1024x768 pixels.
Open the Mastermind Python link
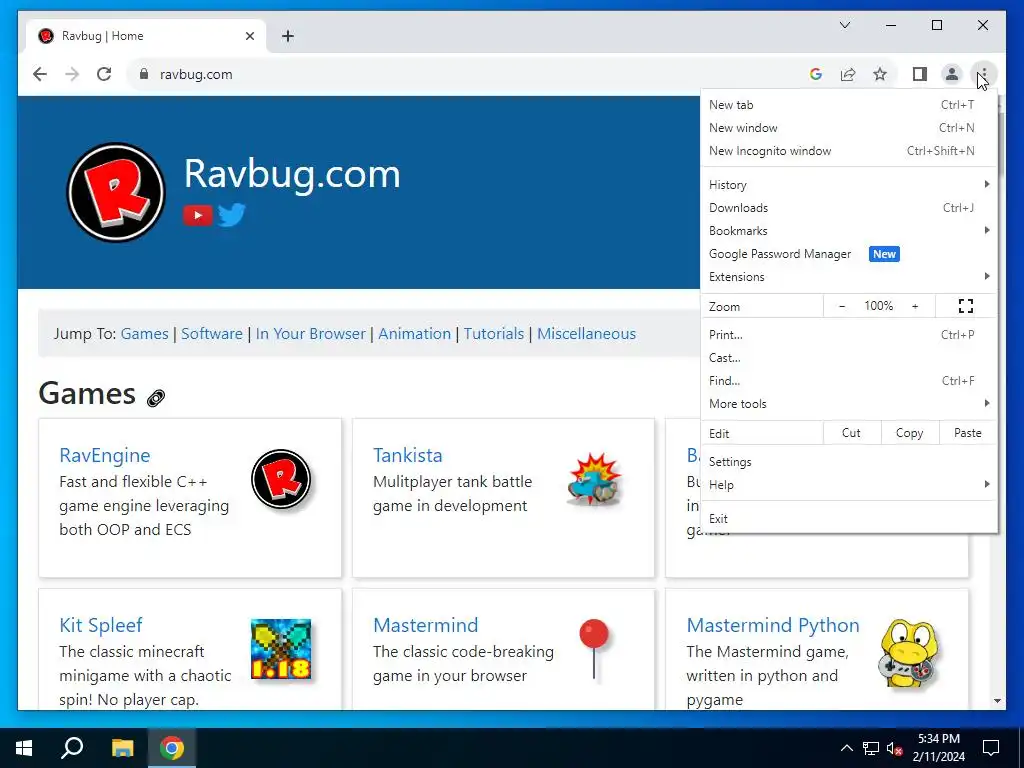(773, 625)
